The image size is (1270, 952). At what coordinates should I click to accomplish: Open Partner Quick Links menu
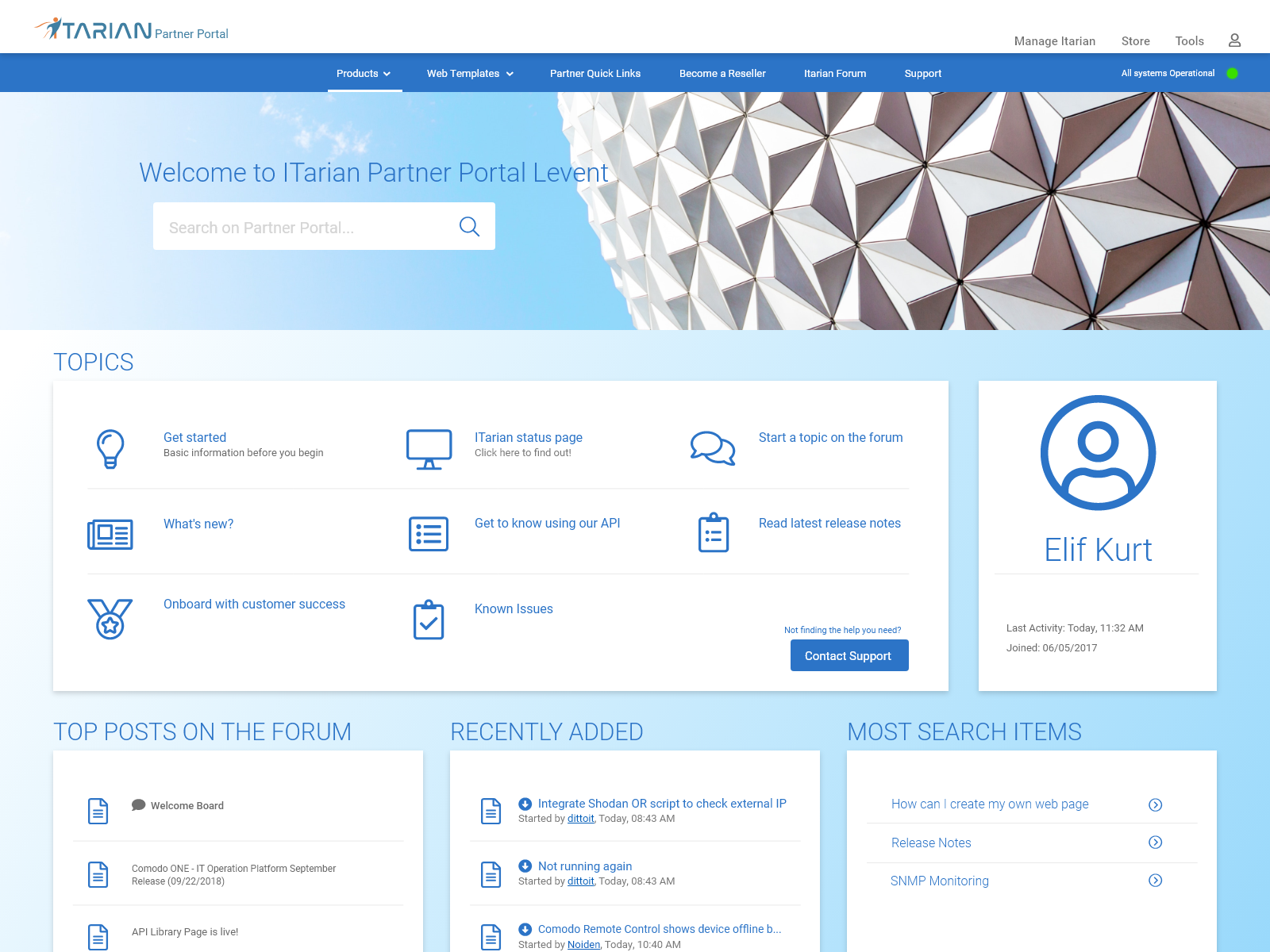595,73
